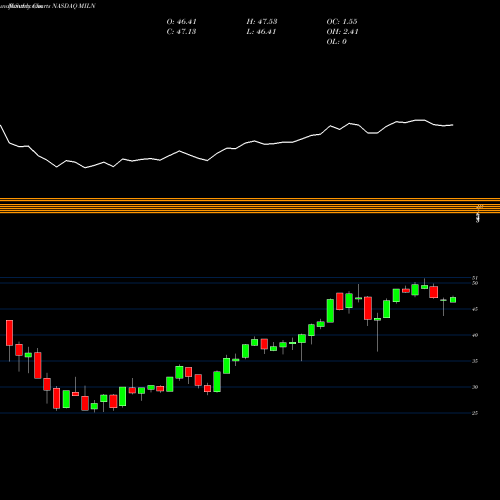Click the OC: 1.55 reading
This screenshot has width=500, height=500.
click(x=342, y=22)
